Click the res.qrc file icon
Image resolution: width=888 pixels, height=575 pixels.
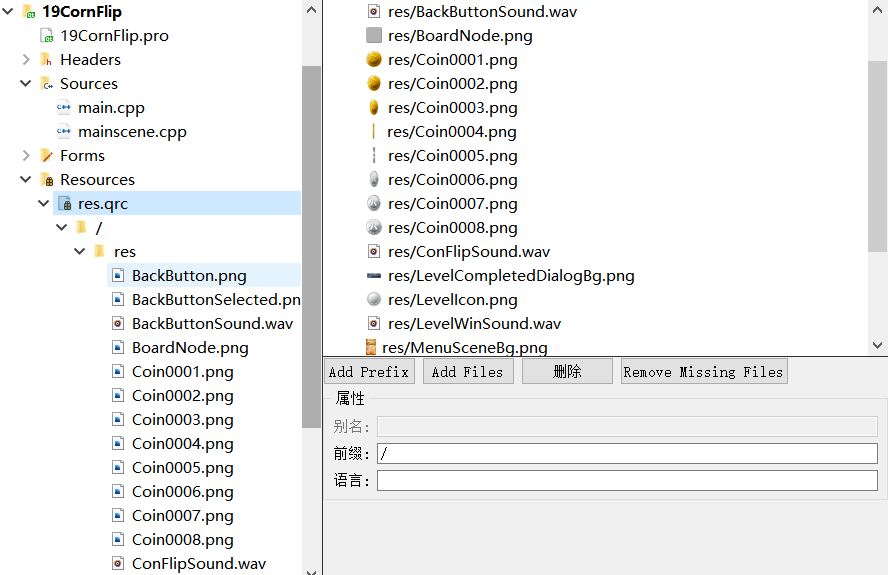65,203
